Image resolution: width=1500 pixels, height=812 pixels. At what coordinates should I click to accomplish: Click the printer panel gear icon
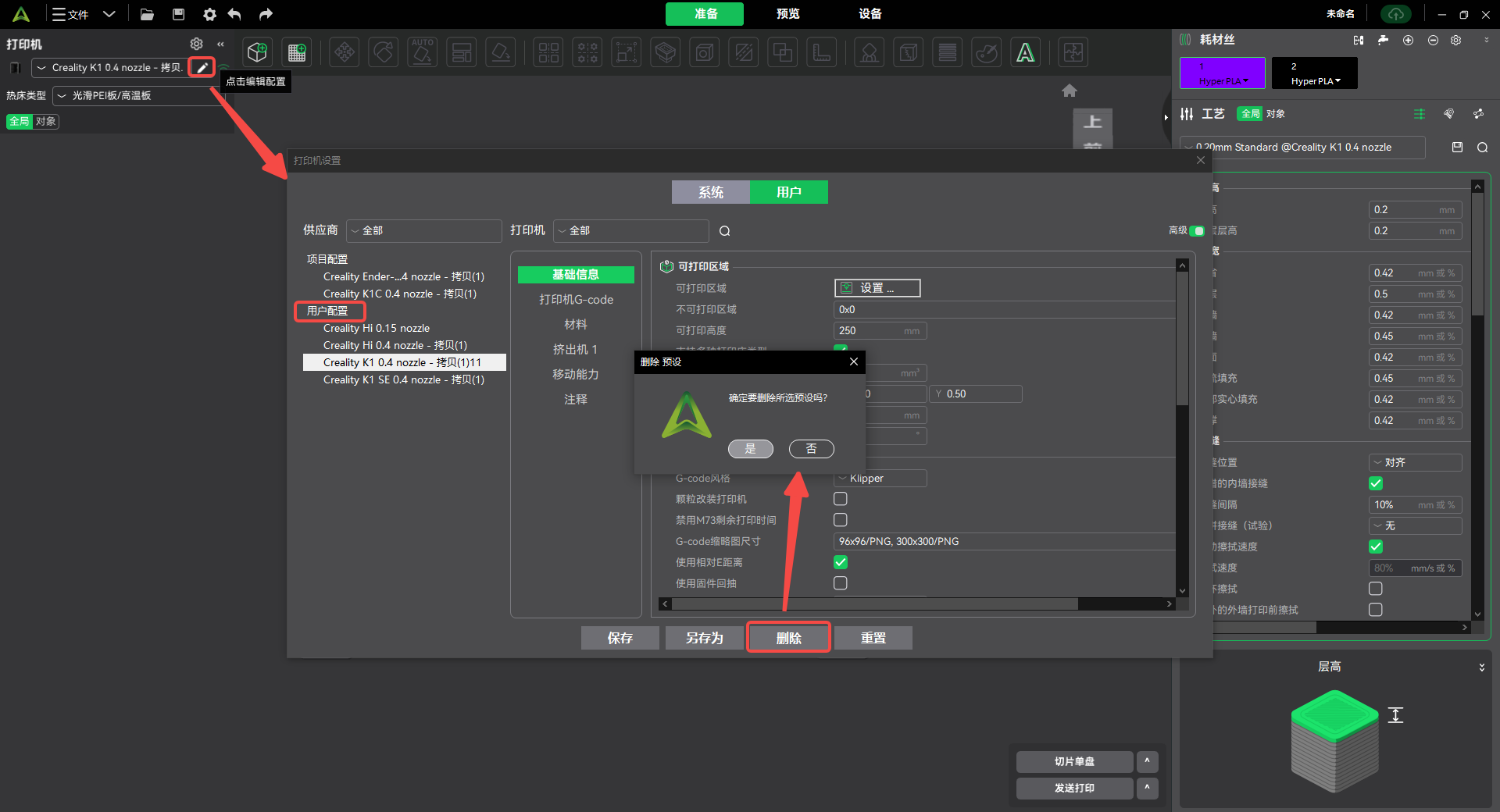tap(197, 44)
